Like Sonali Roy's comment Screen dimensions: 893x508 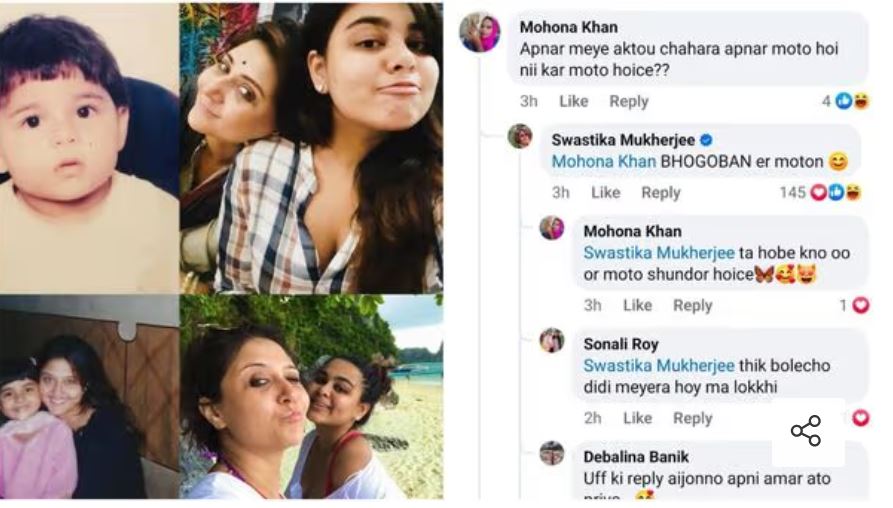(637, 419)
